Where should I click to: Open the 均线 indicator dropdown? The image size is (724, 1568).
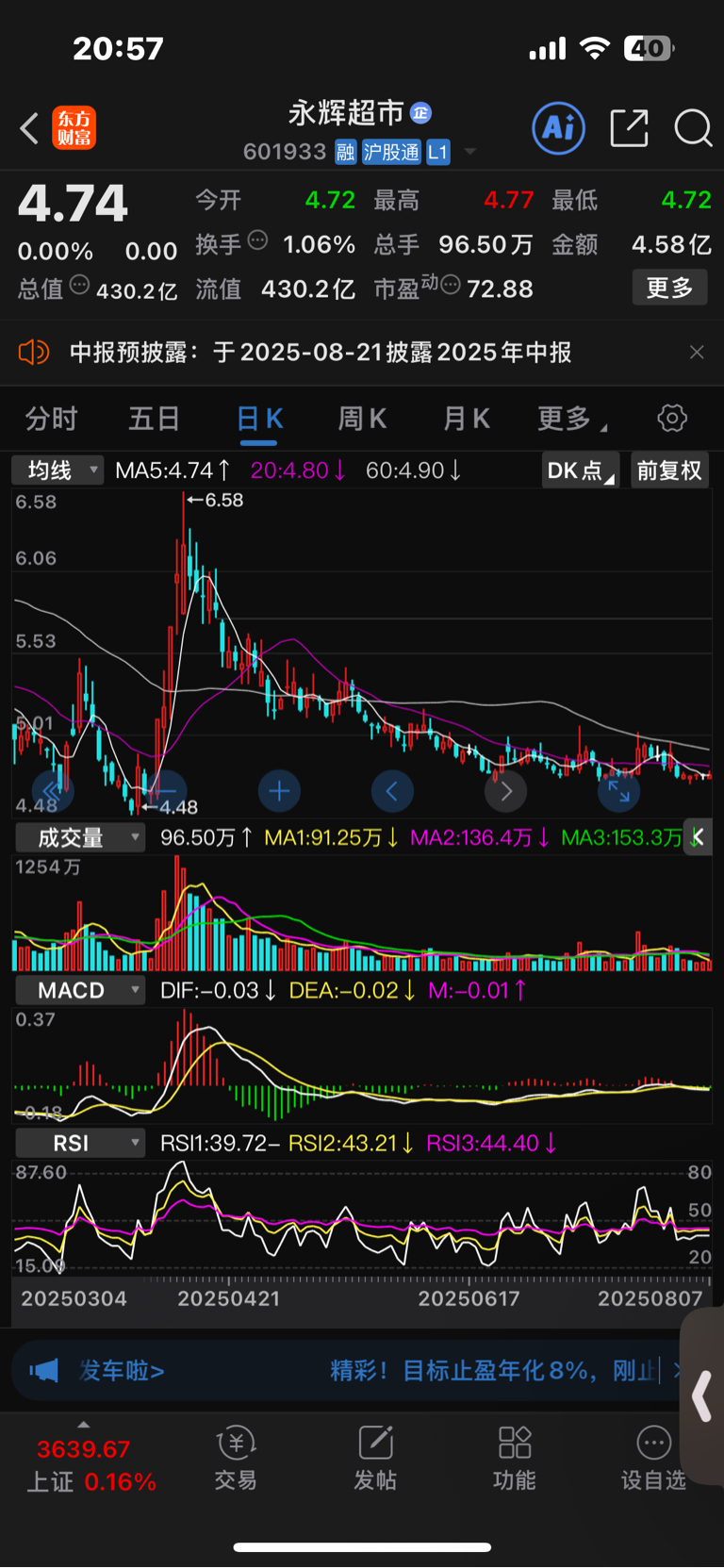tap(58, 470)
